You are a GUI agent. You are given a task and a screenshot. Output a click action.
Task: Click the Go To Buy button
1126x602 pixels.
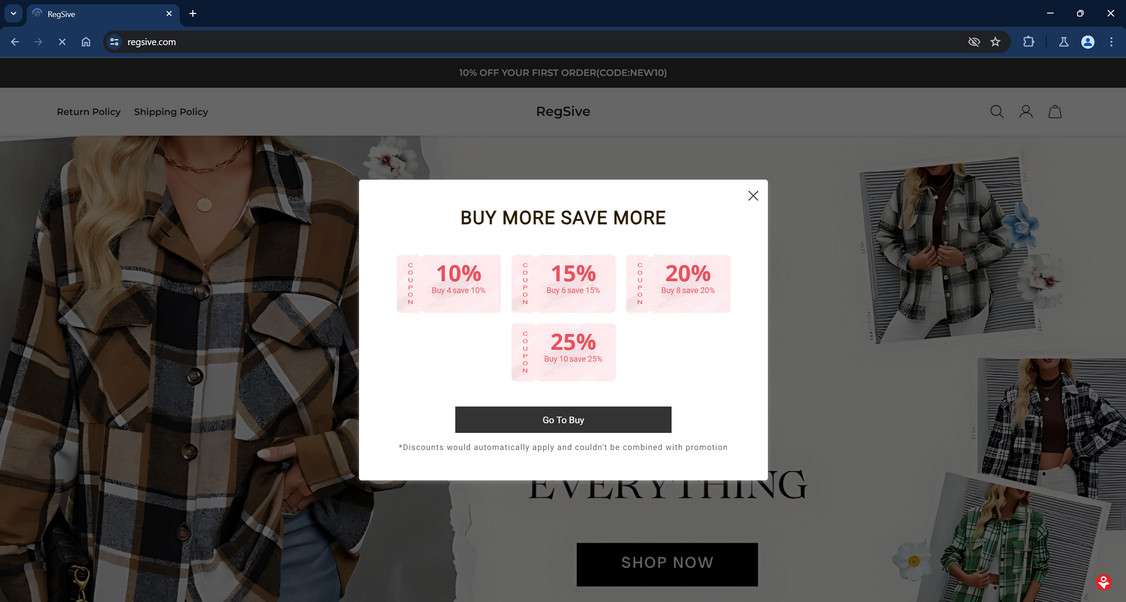(563, 420)
